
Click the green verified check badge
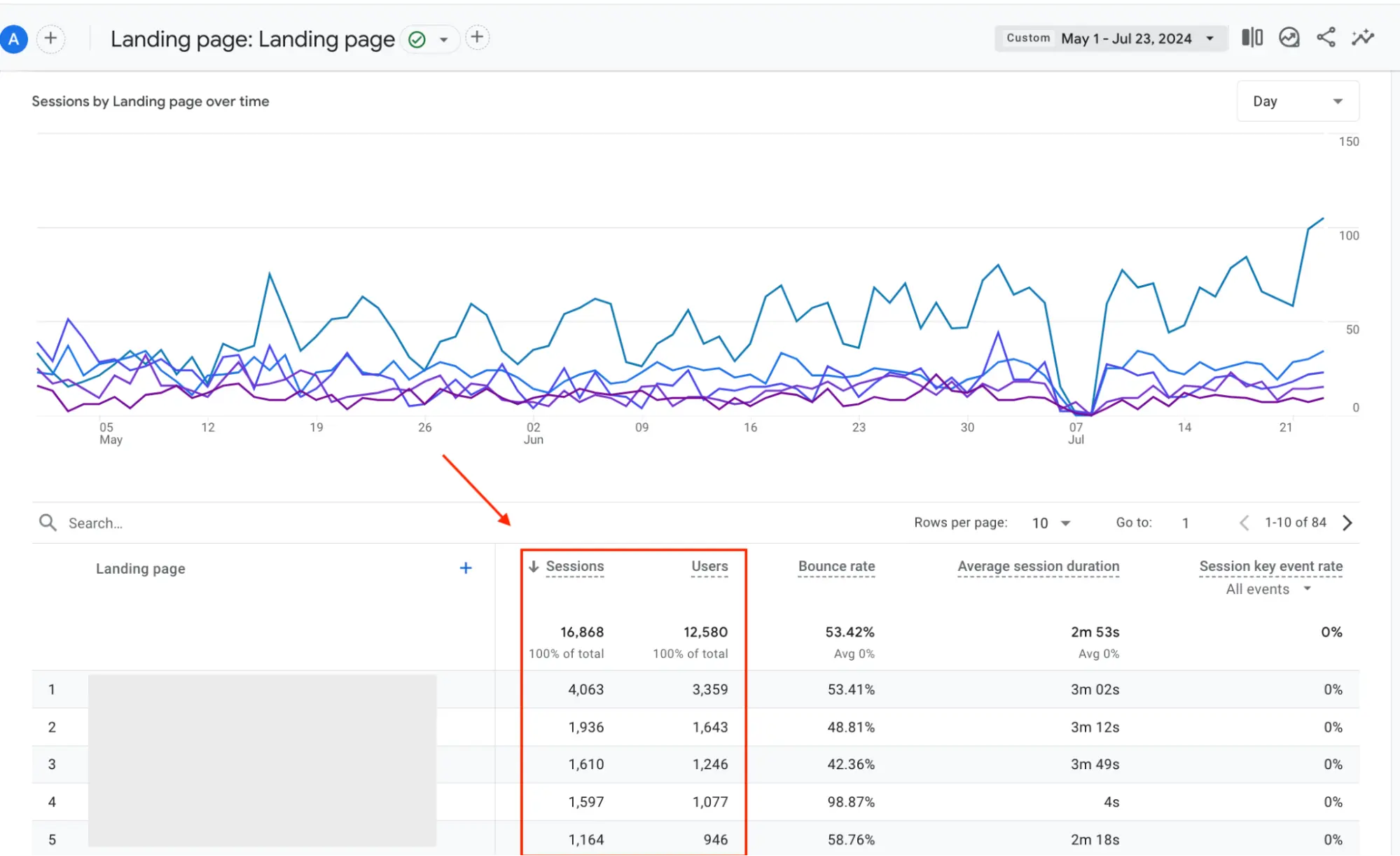coord(417,39)
